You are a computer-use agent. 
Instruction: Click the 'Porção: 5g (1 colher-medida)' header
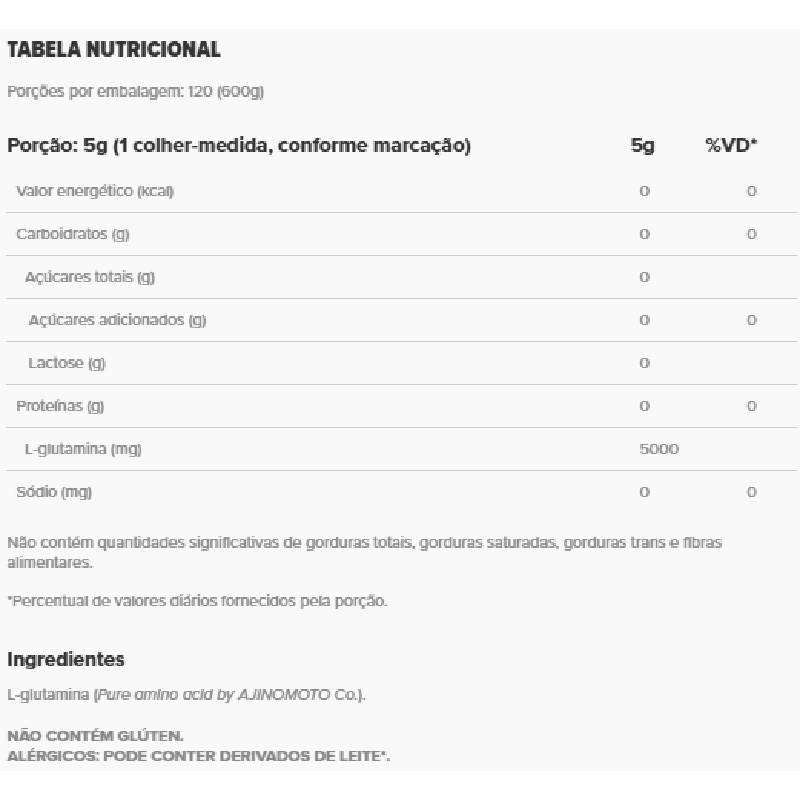pyautogui.click(x=239, y=146)
